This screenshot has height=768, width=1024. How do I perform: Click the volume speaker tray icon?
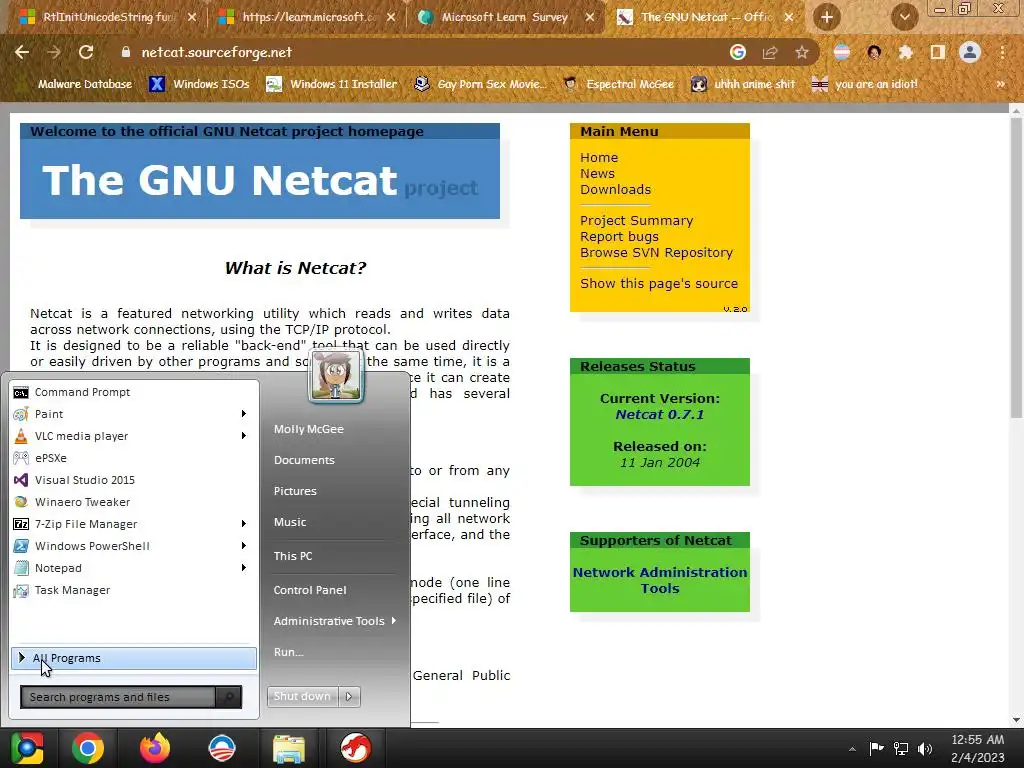pos(925,748)
